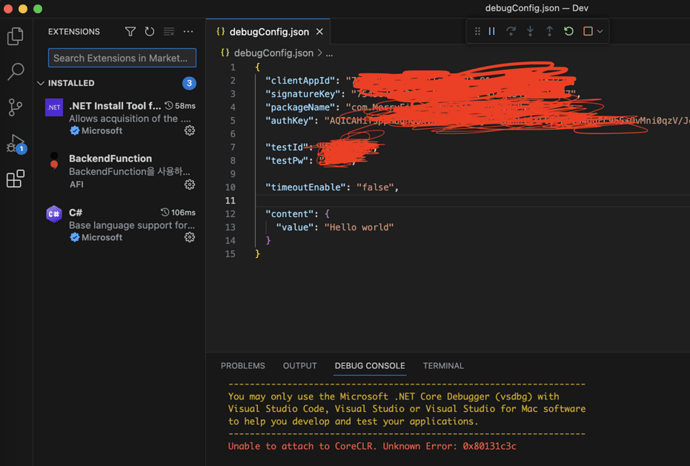Restart the debug session
690x466 pixels.
point(569,31)
